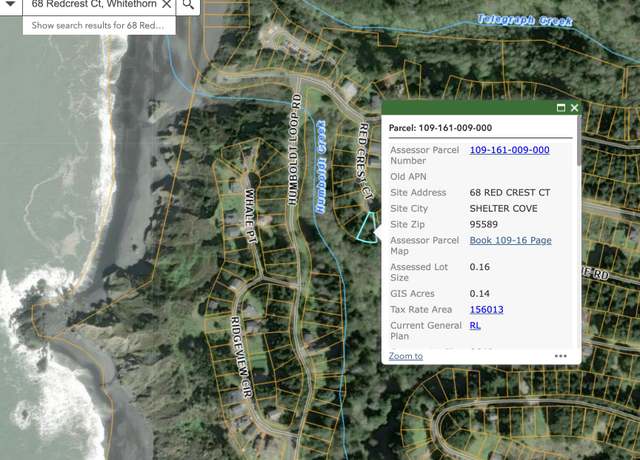Open the popup's three-dot actions menu
Image resolution: width=640 pixels, height=460 pixels.
click(x=561, y=356)
